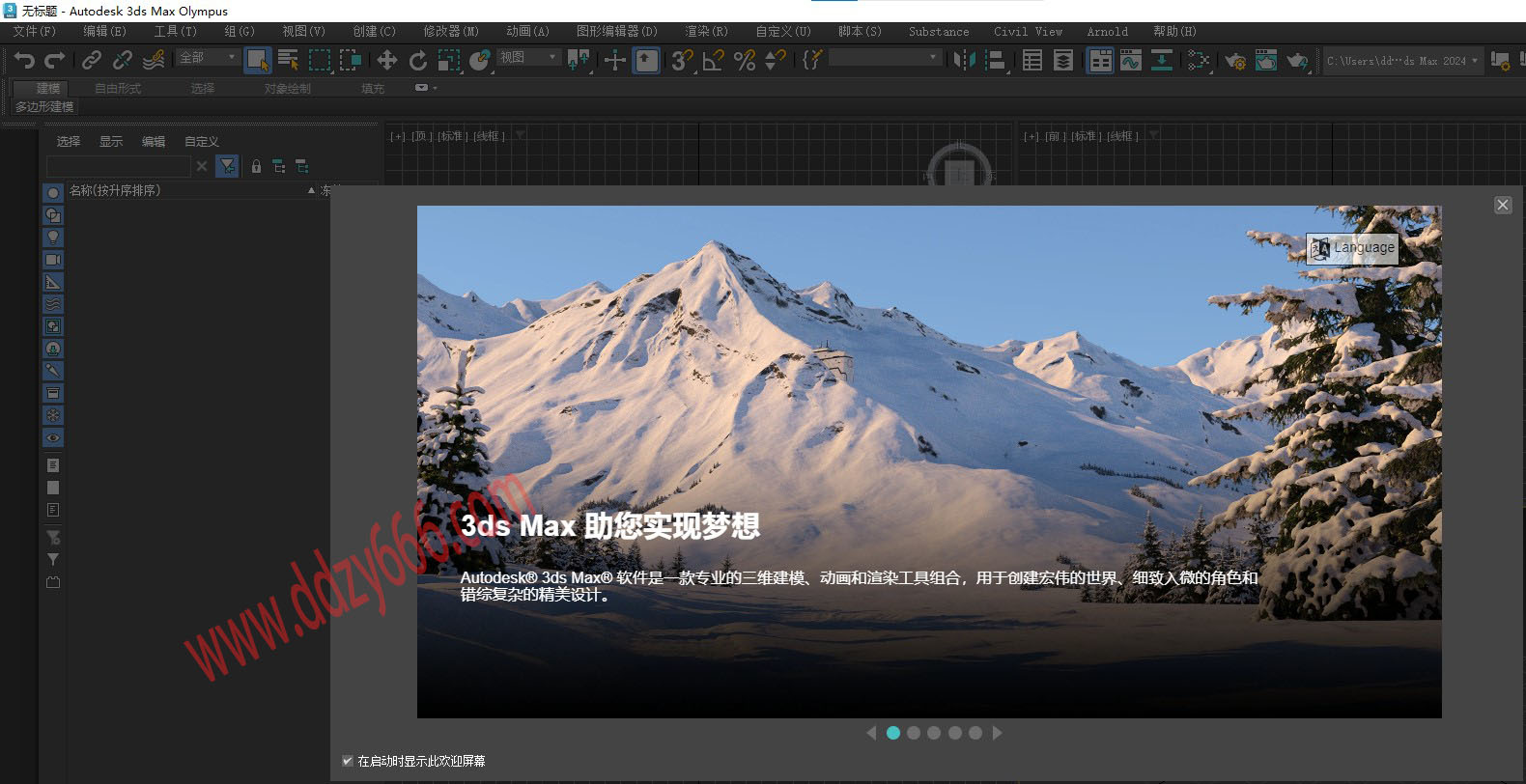Toggle Keyboard Shortcut Override button

(x=646, y=60)
